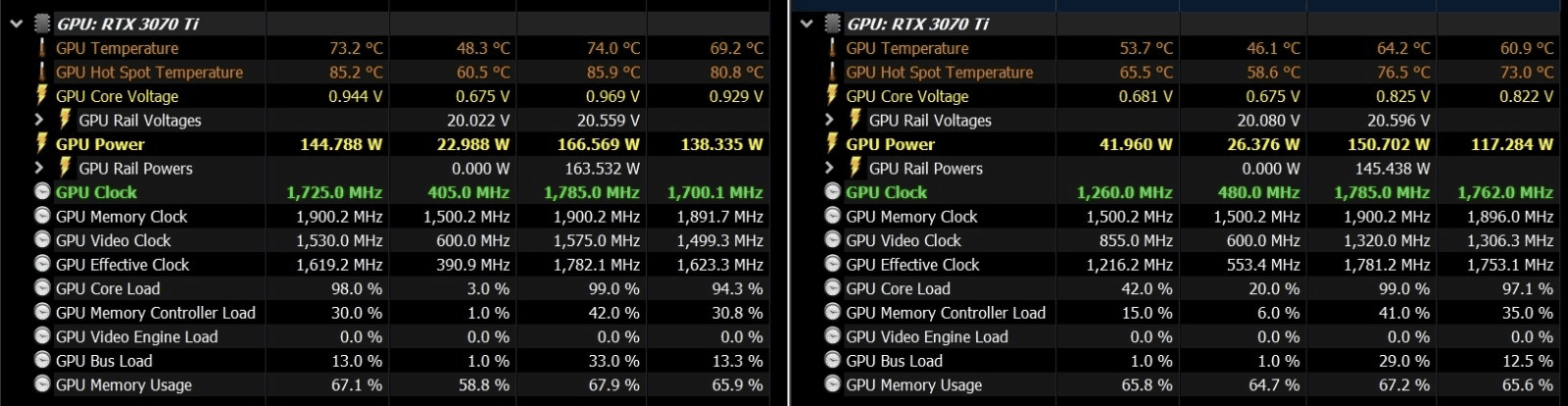Click the clock icon of left panel's GPU Clock
The height and width of the screenshot is (406, 1568).
[x=42, y=191]
